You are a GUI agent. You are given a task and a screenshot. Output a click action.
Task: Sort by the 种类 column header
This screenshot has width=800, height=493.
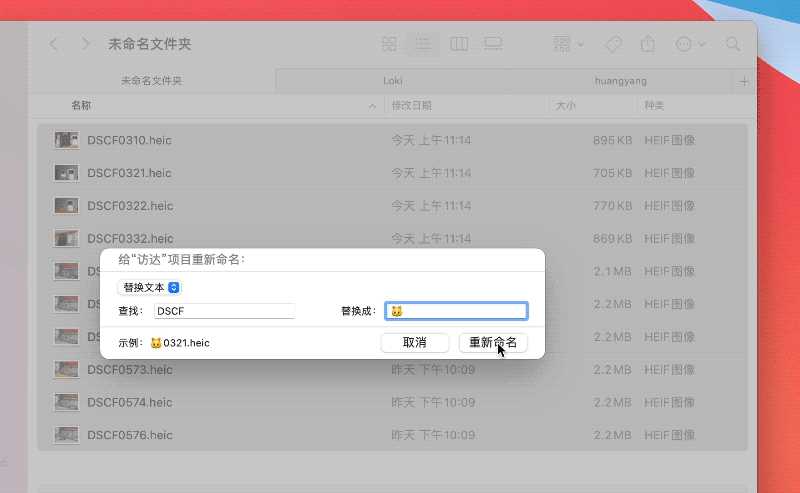click(654, 106)
